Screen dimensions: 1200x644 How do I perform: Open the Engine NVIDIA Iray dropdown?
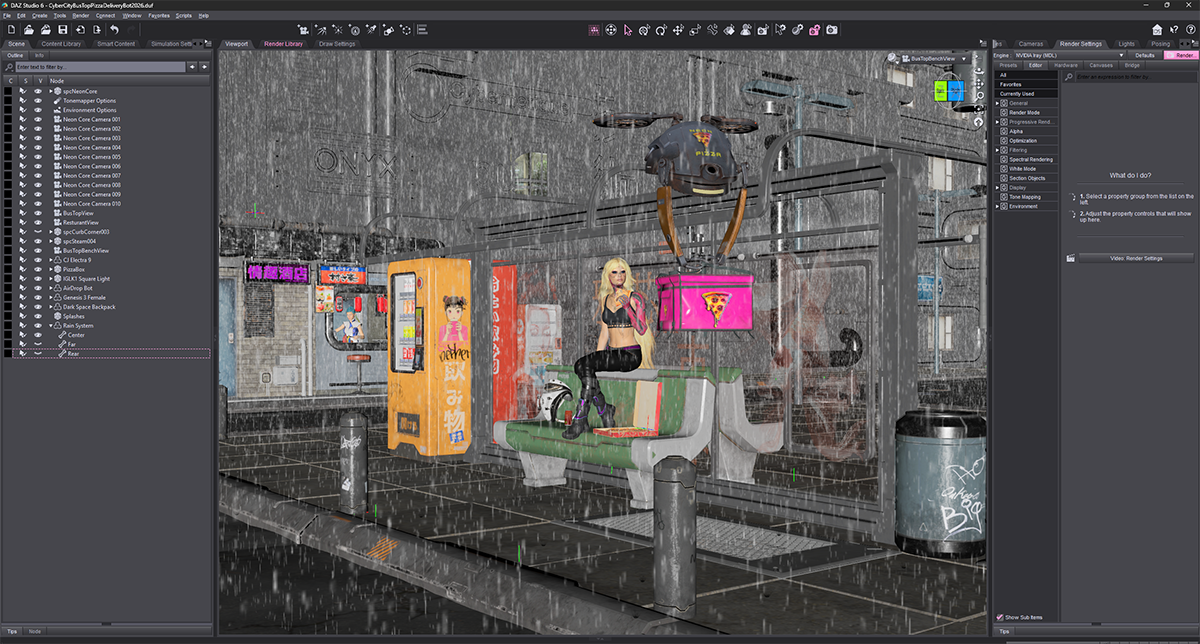coord(1068,55)
